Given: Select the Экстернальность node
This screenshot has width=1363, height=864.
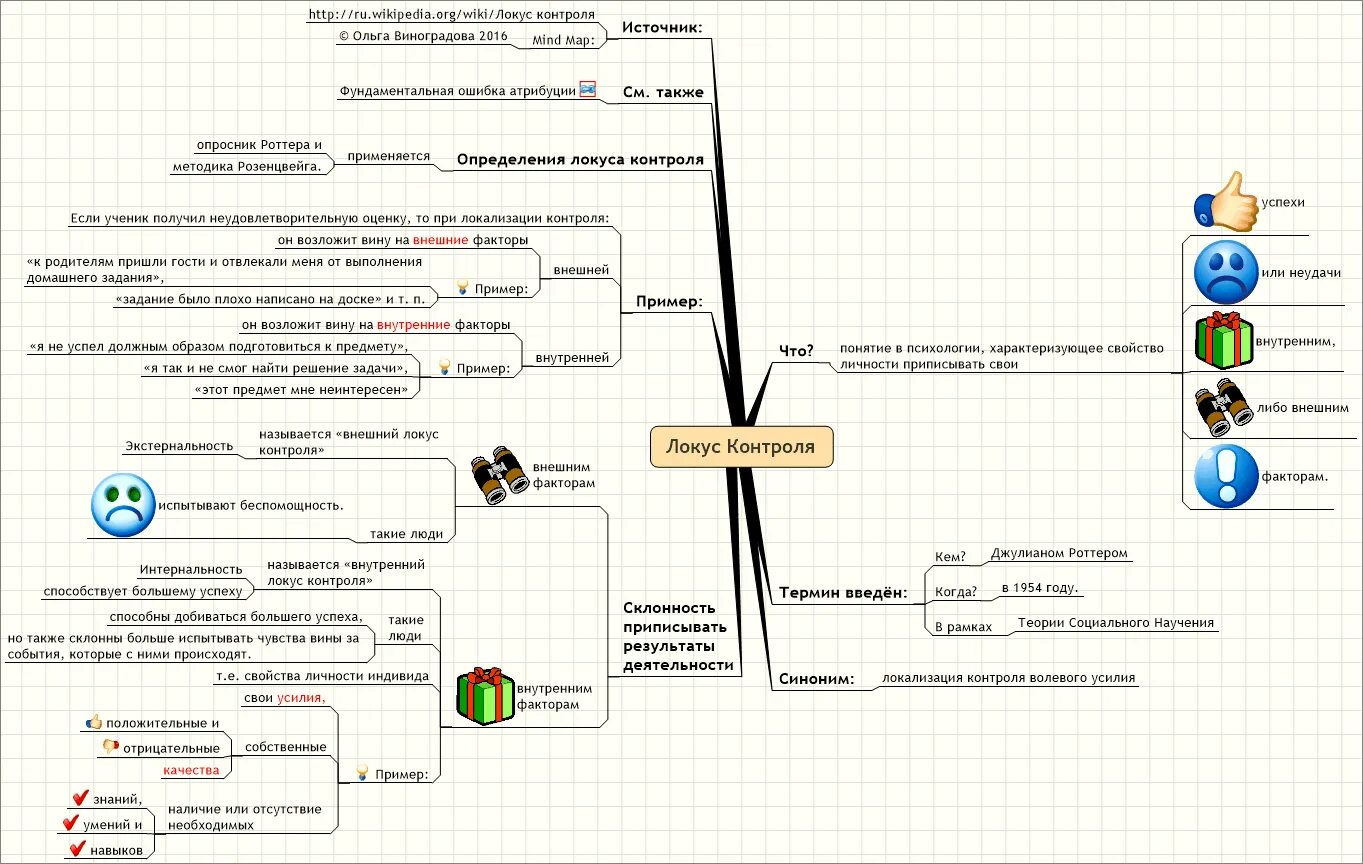Looking at the screenshot, I should [179, 445].
